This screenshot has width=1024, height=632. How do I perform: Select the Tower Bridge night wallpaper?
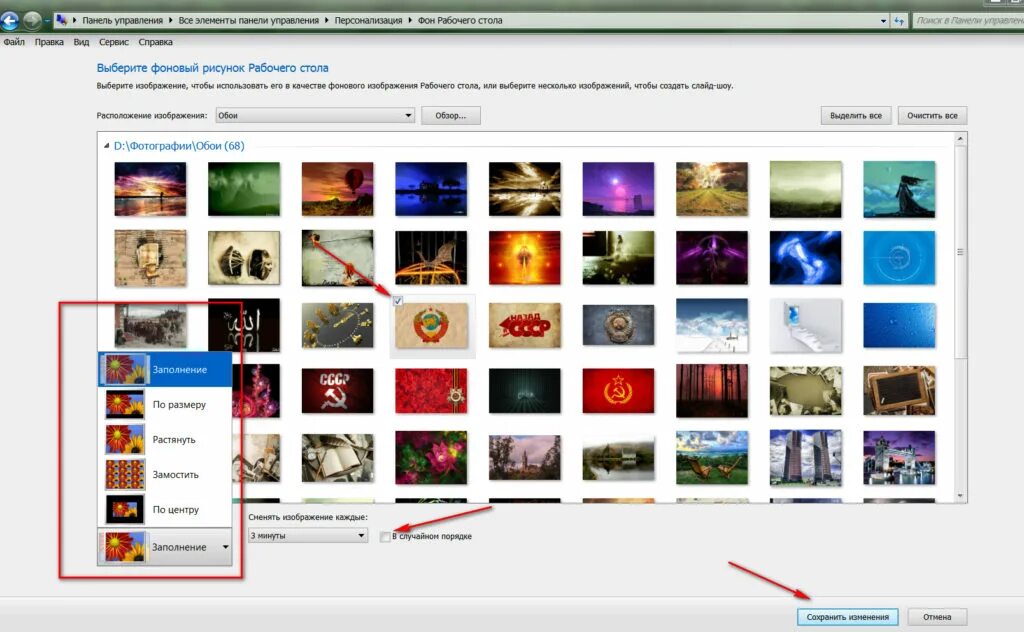click(899, 458)
